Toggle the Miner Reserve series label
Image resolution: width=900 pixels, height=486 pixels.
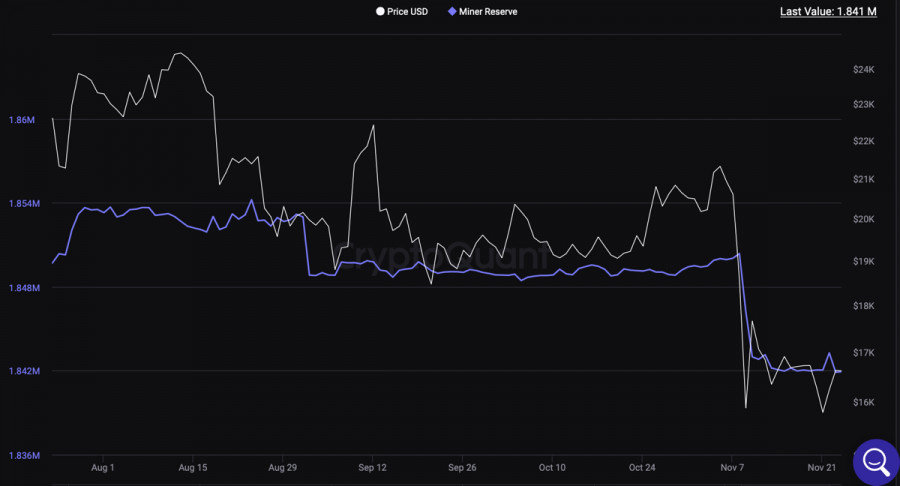(x=488, y=12)
